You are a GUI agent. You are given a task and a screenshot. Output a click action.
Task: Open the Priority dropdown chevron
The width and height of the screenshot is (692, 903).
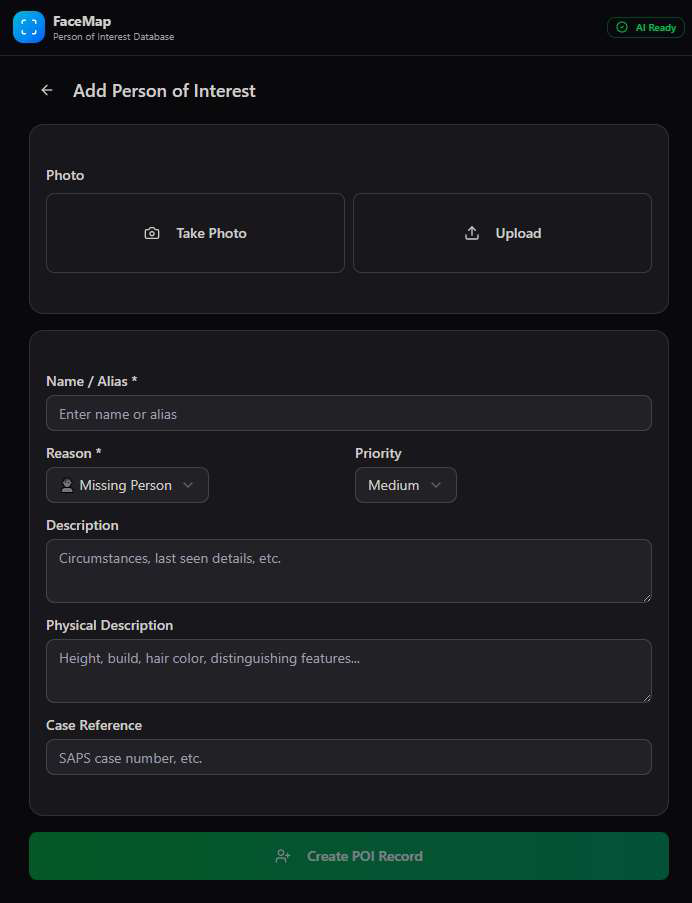[x=436, y=485]
